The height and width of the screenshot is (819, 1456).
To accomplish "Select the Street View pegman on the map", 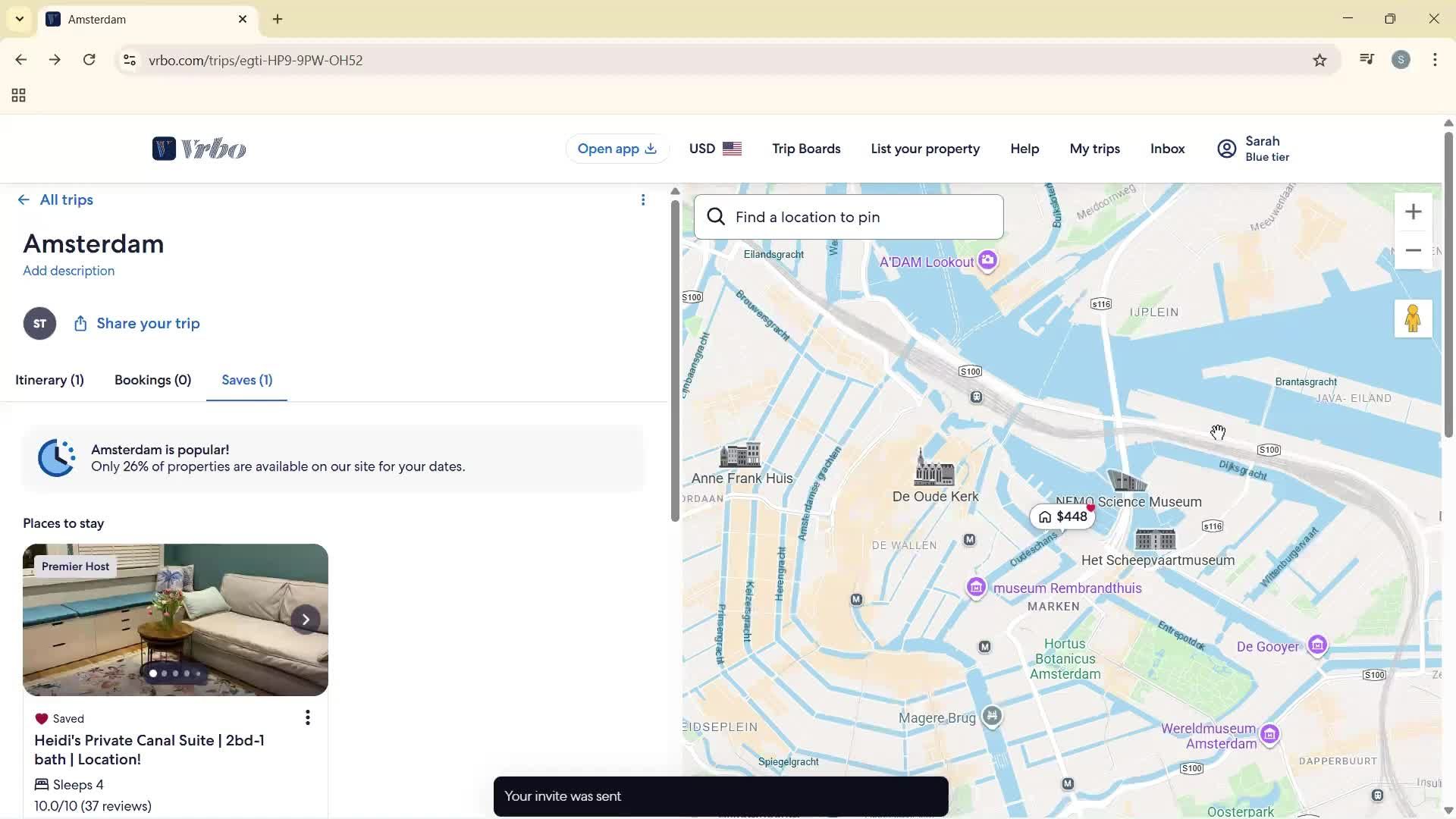I will [1413, 318].
